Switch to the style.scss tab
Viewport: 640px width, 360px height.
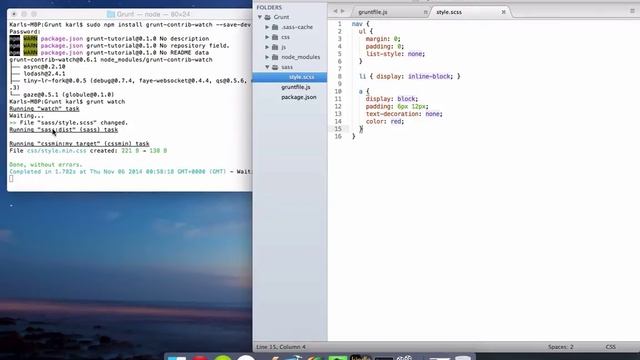(x=449, y=12)
